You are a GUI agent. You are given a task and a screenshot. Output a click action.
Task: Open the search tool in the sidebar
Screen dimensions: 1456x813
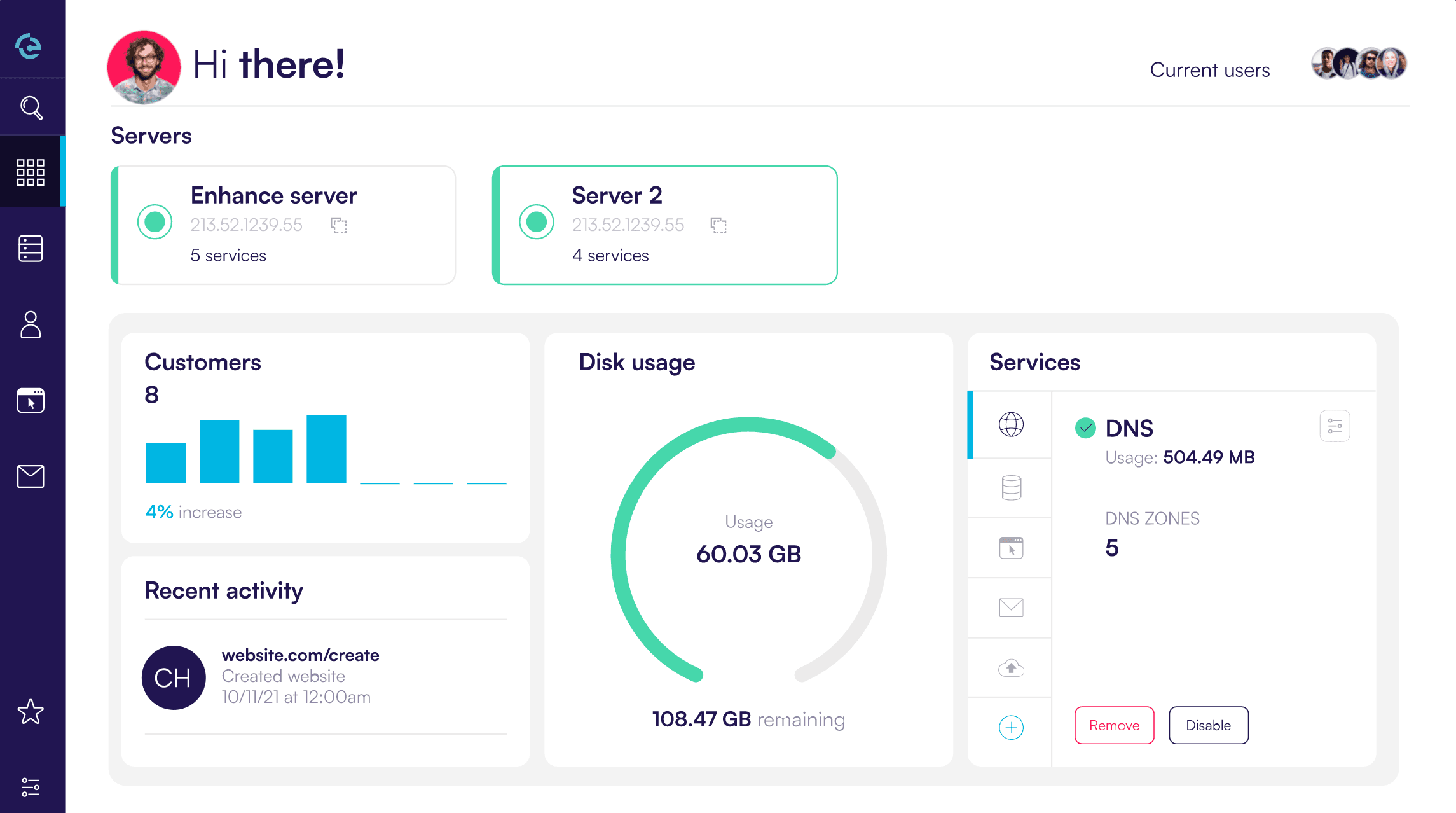tap(31, 107)
